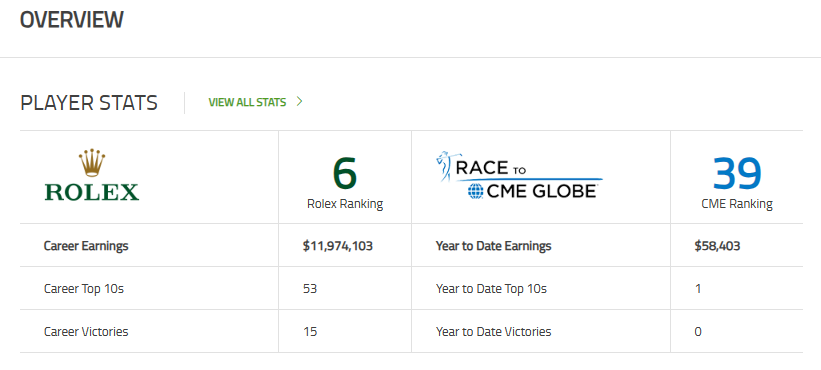Select the Rolex Ranking number 6
Screen dimensions: 821x370
click(x=345, y=174)
